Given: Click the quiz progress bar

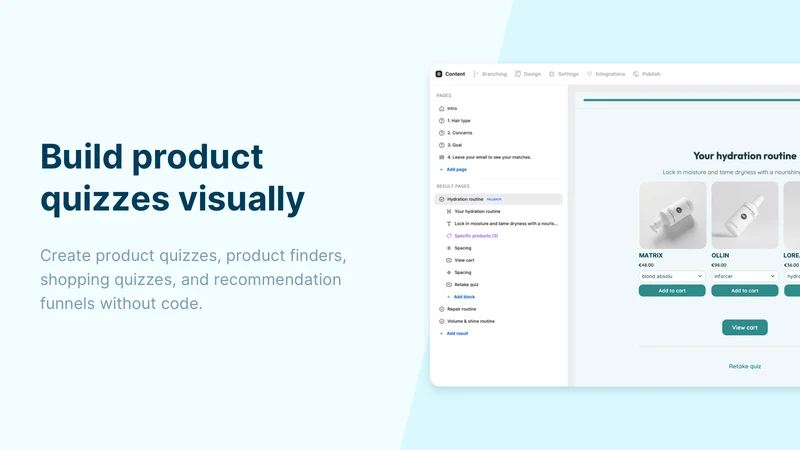Looking at the screenshot, I should pyautogui.click(x=691, y=100).
